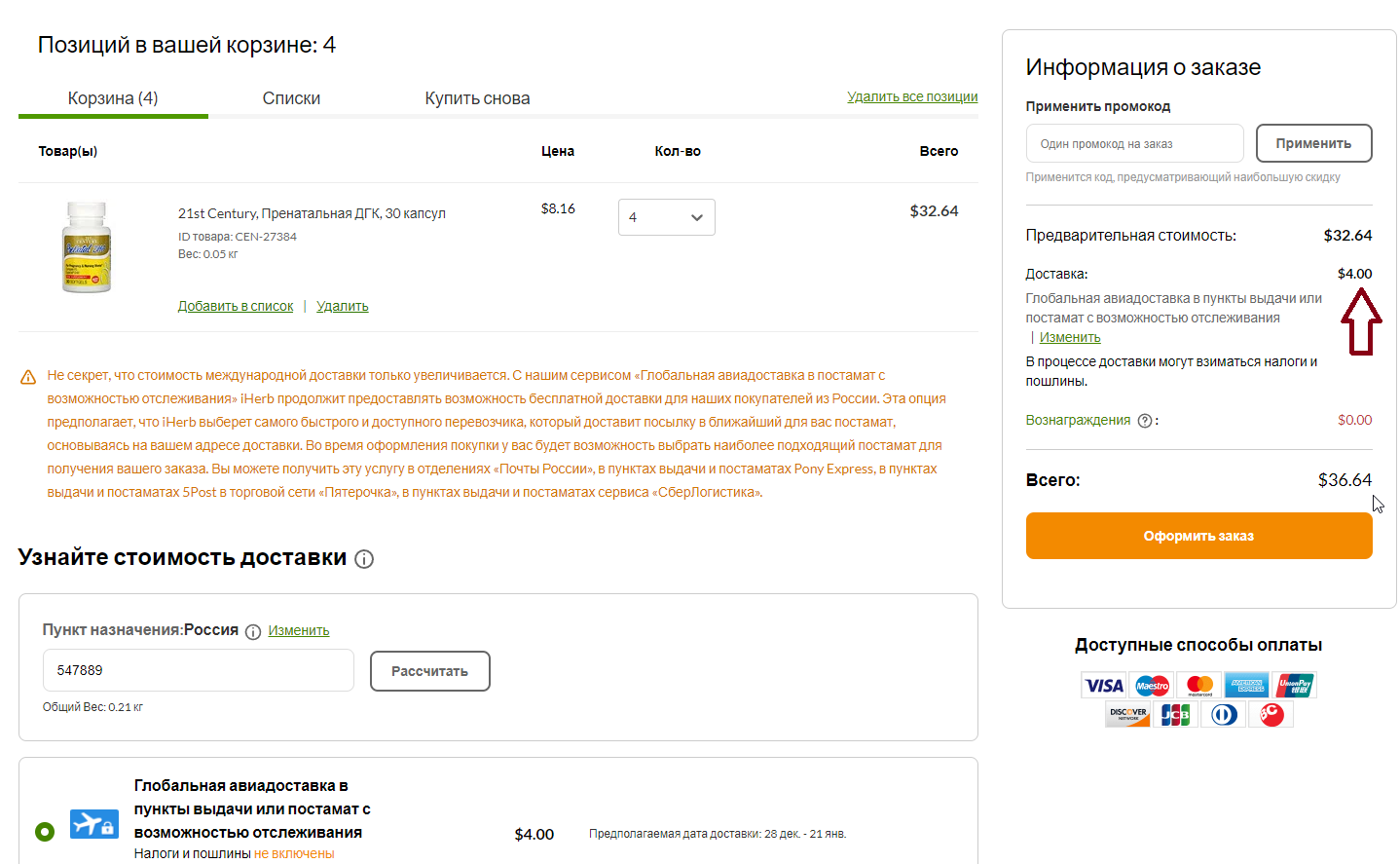
Task: Click the Рассчитать button
Action: coord(430,671)
